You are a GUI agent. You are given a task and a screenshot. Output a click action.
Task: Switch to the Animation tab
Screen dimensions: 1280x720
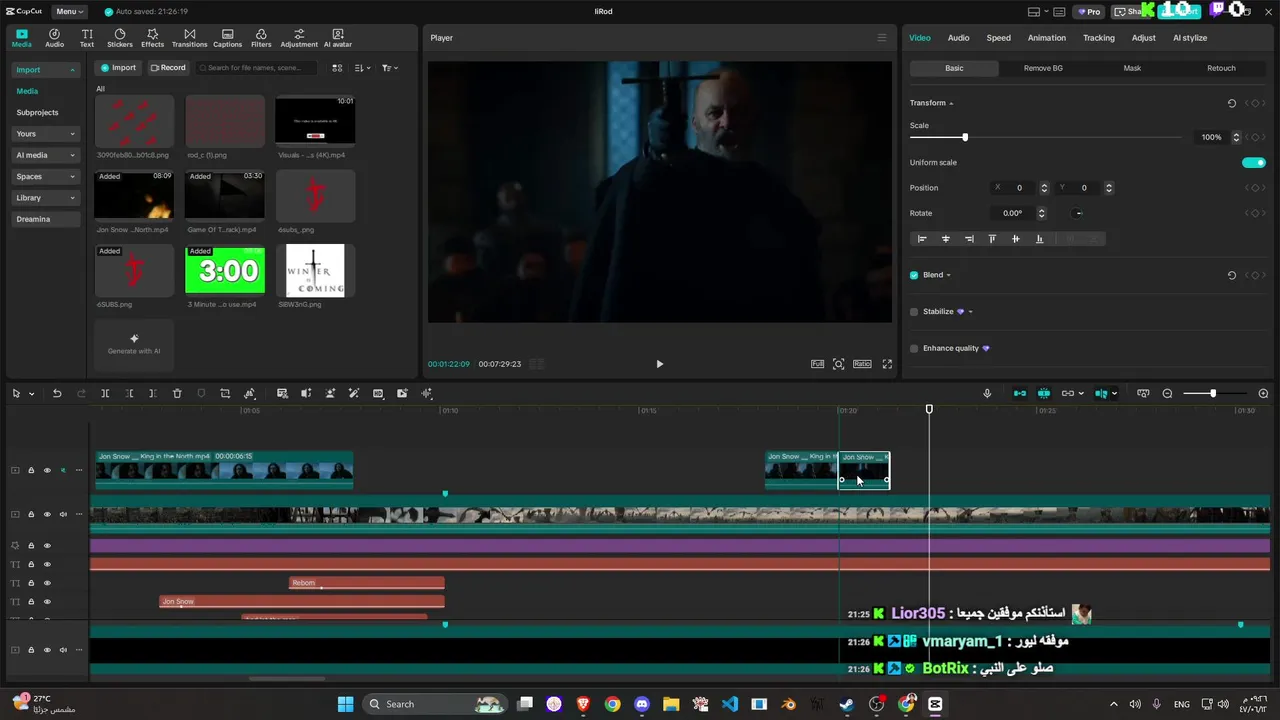(x=1046, y=38)
